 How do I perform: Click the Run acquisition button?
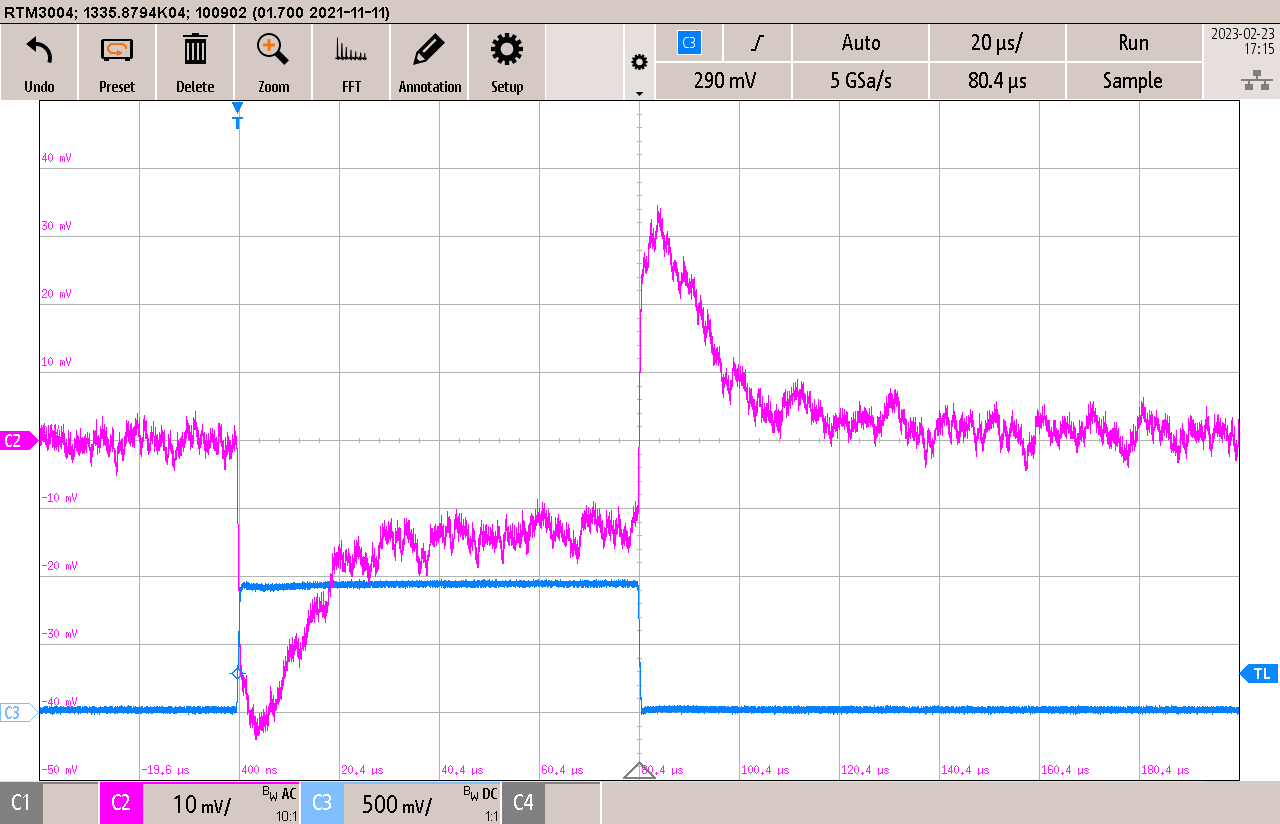click(1134, 43)
